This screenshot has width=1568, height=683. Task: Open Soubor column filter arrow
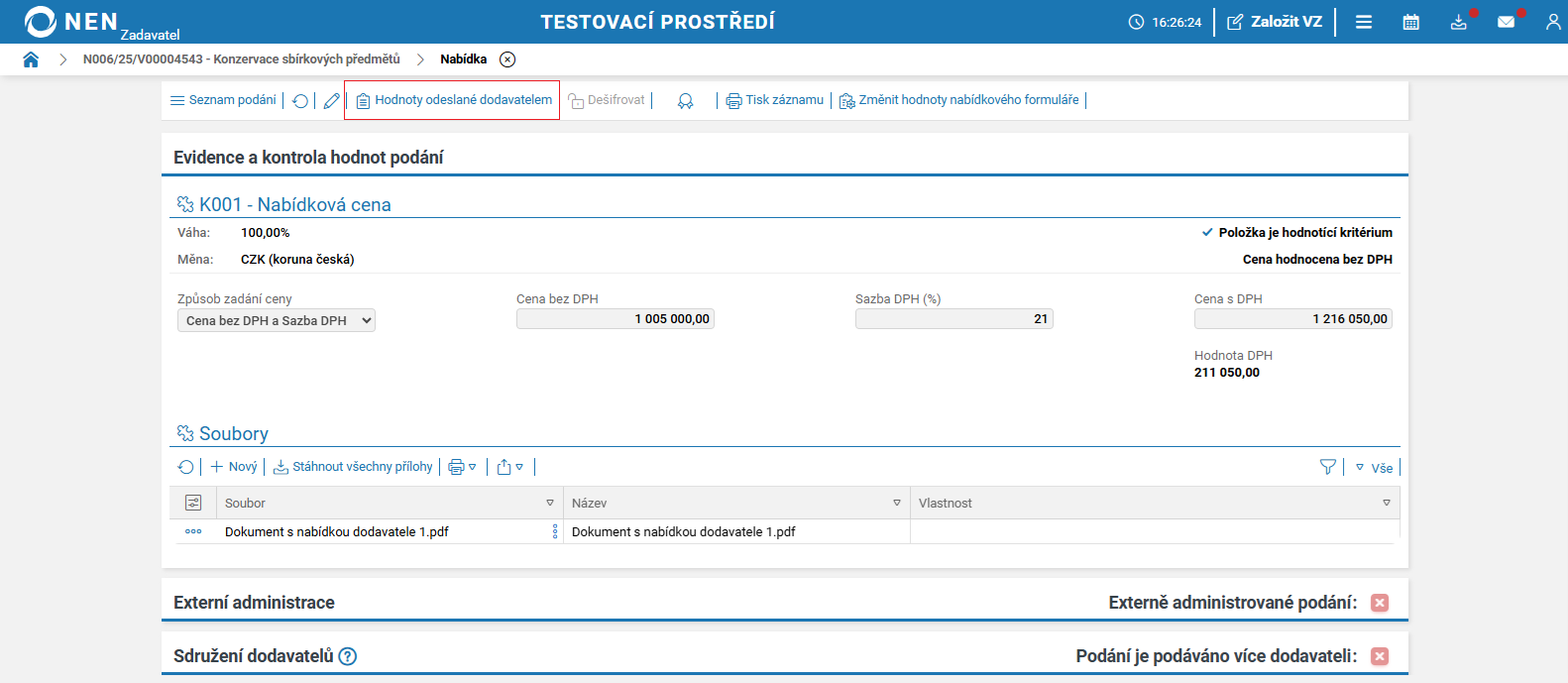coord(550,503)
